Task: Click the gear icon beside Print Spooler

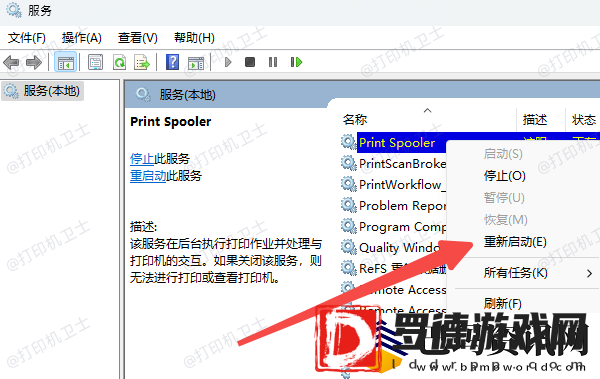Action: point(348,142)
